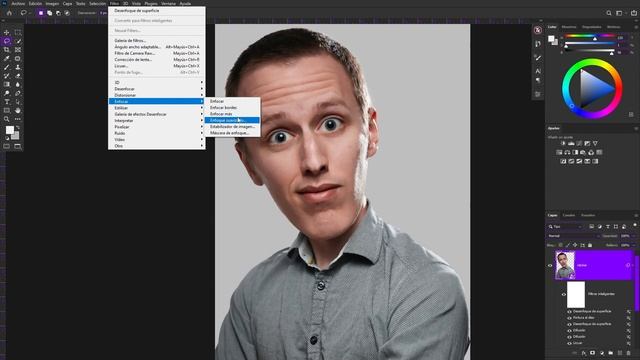This screenshot has width=640, height=360.
Task: Switch to the Canales tab
Action: point(569,215)
